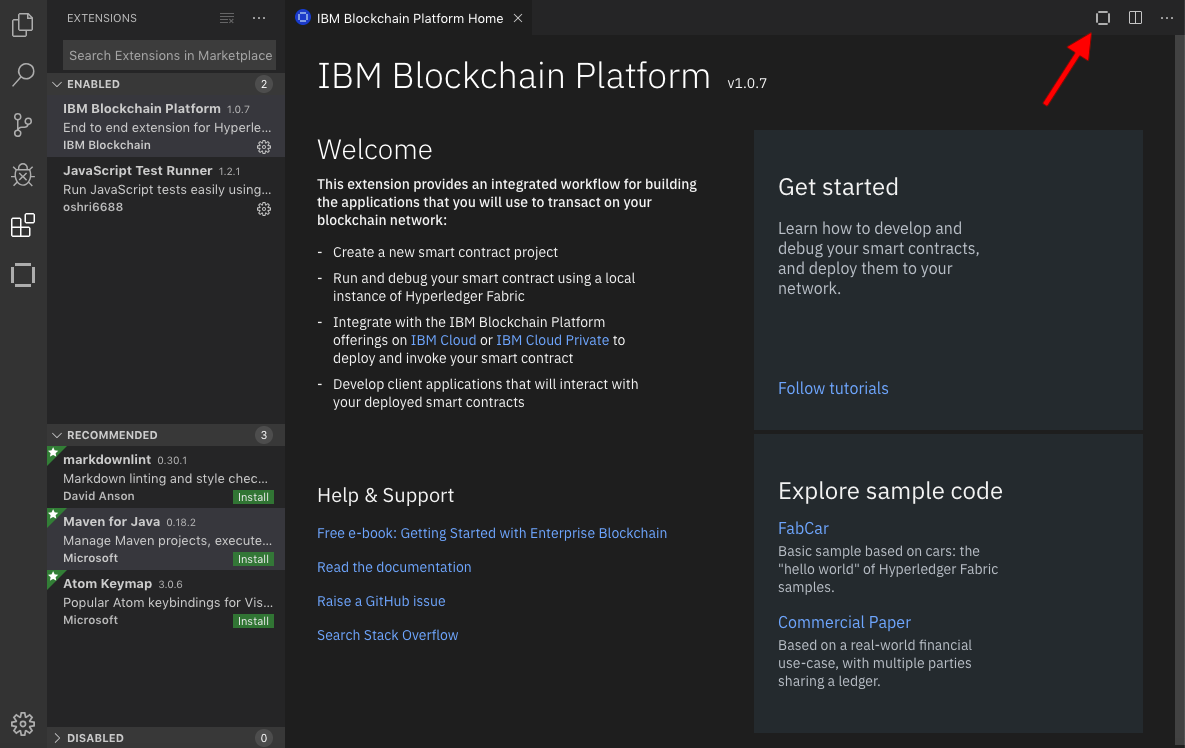
Task: Open the Extensions panel more actions menu
Action: 259,18
